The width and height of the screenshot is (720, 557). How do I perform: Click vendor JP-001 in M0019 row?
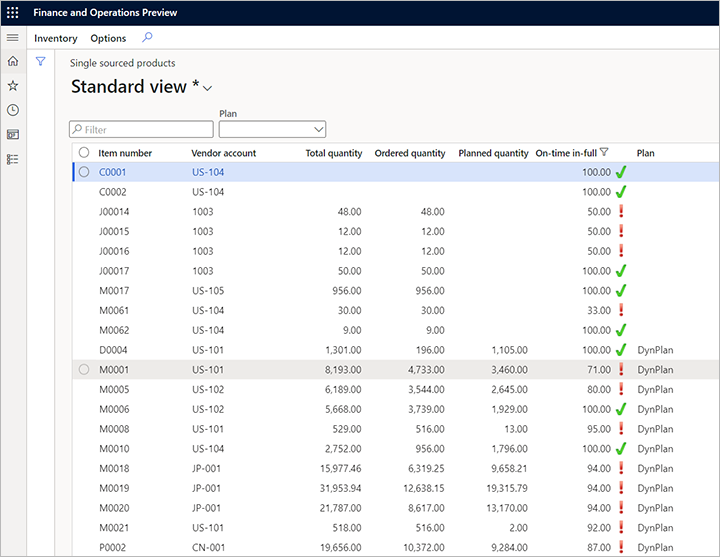(x=206, y=488)
